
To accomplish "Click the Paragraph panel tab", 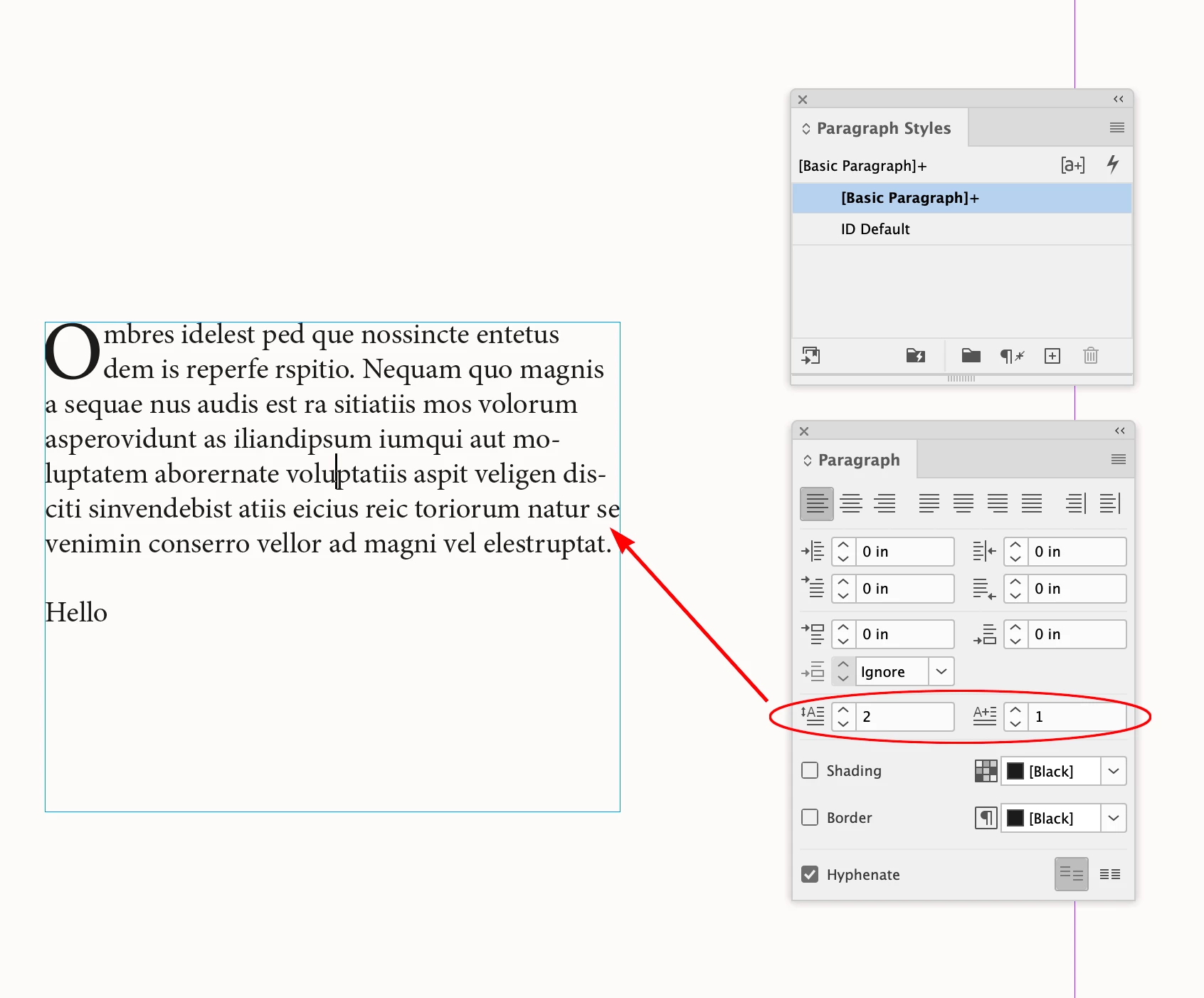I will pyautogui.click(x=855, y=460).
